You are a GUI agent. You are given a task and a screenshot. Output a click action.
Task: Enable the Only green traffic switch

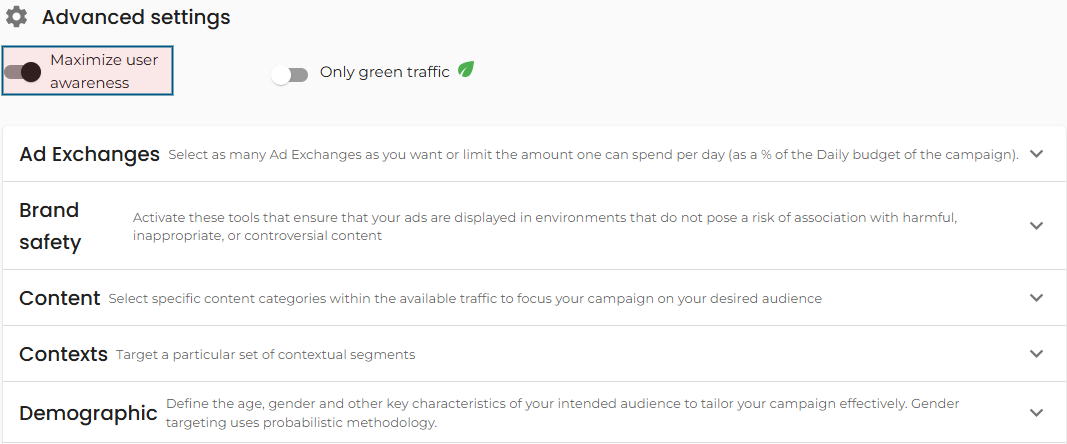[x=290, y=74]
